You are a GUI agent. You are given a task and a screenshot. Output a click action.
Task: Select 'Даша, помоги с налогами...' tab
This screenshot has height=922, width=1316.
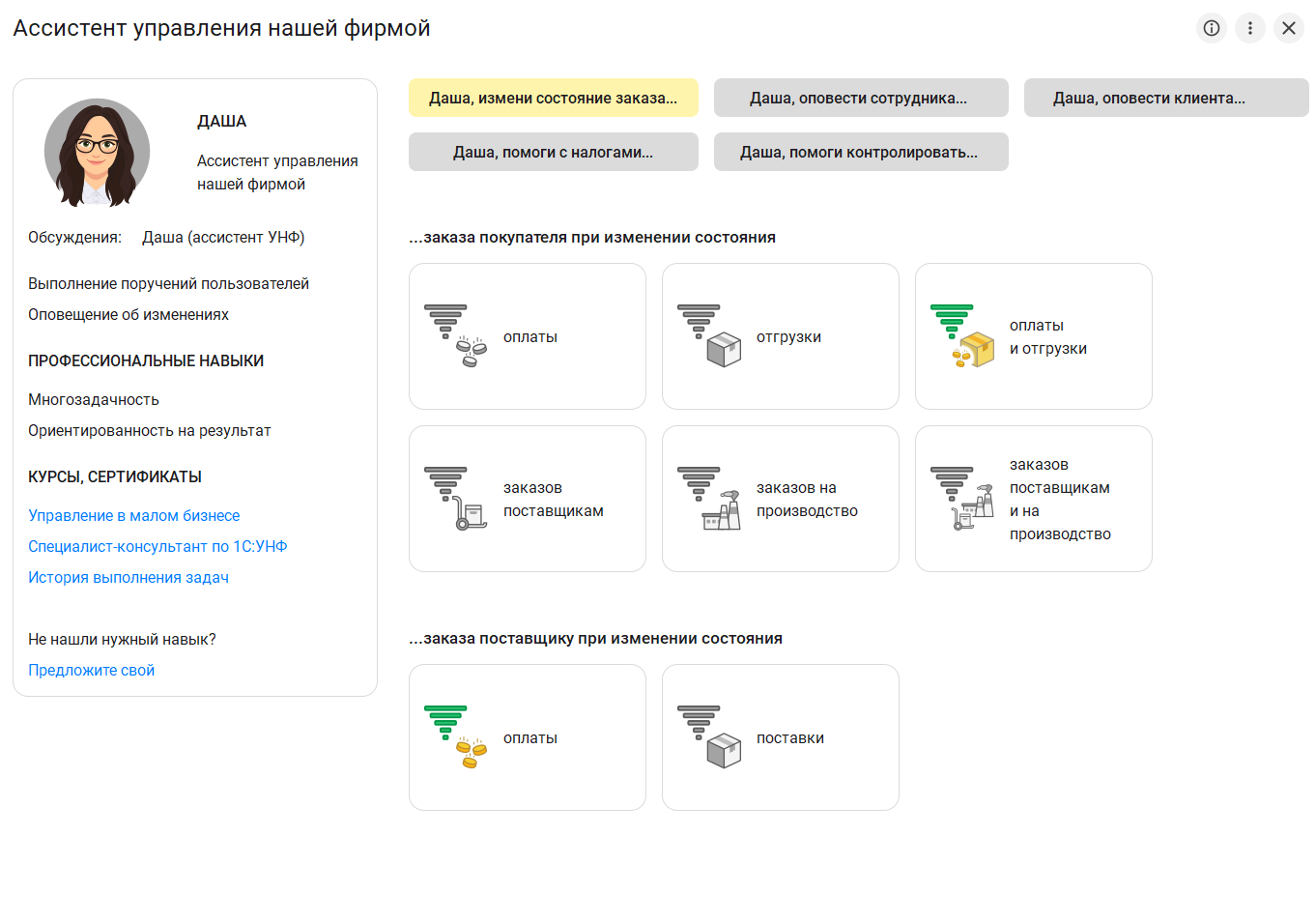pyautogui.click(x=553, y=152)
